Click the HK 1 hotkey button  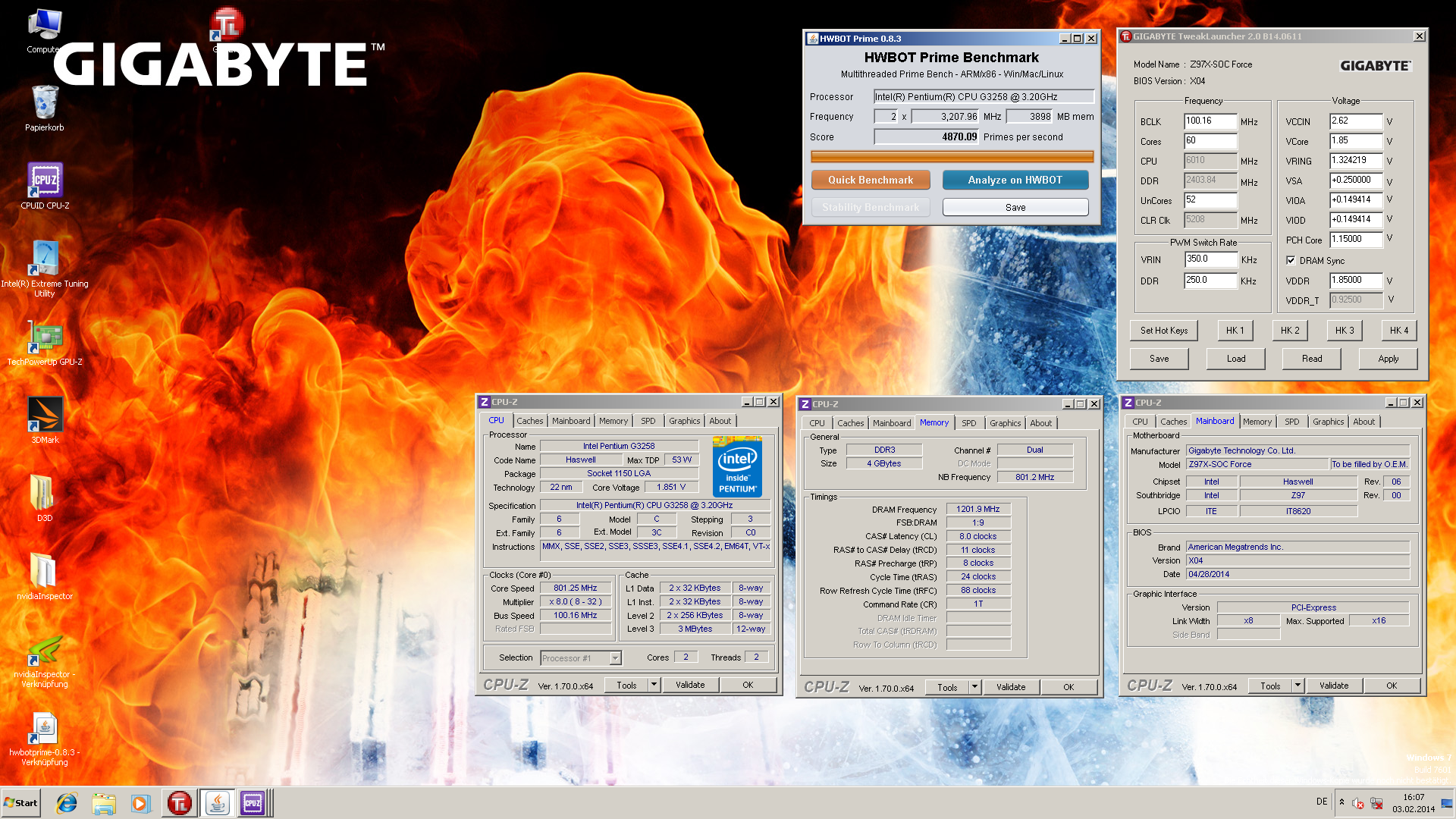click(1235, 331)
